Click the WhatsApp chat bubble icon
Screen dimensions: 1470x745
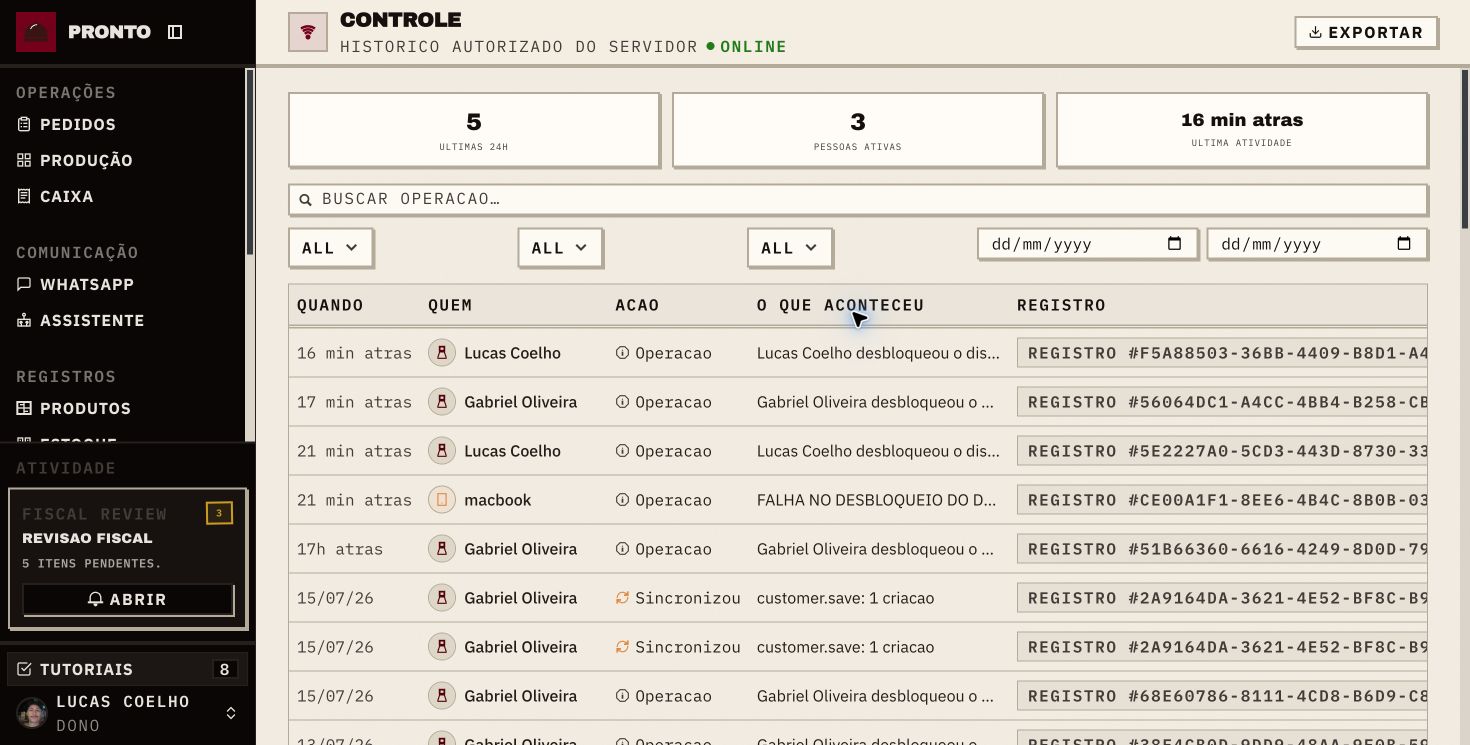[x=24, y=284]
